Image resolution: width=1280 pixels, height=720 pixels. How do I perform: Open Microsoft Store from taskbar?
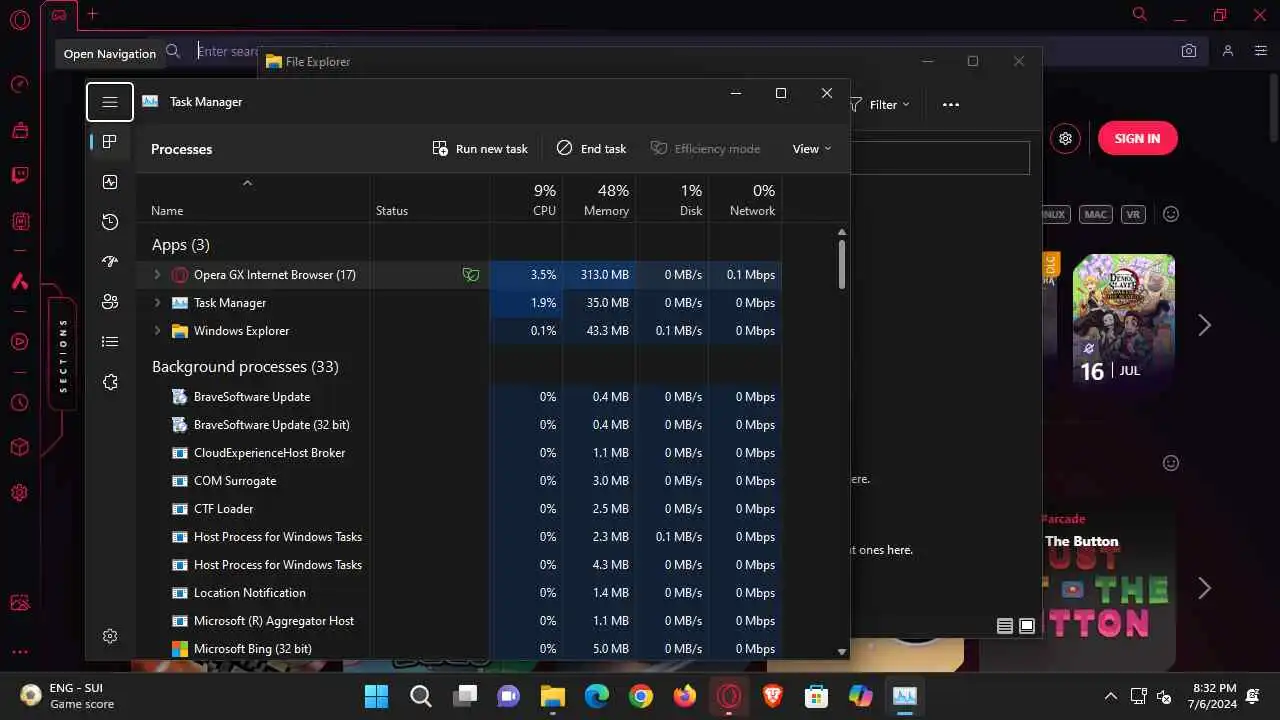tap(817, 696)
